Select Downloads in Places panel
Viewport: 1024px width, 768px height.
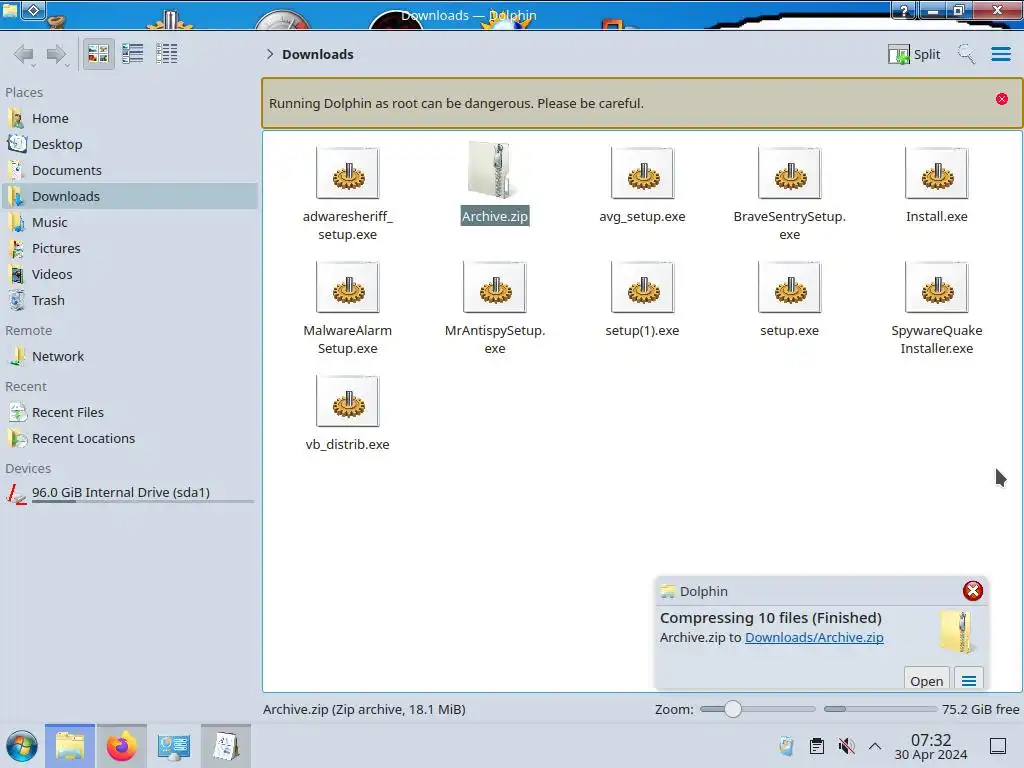tap(129, 197)
